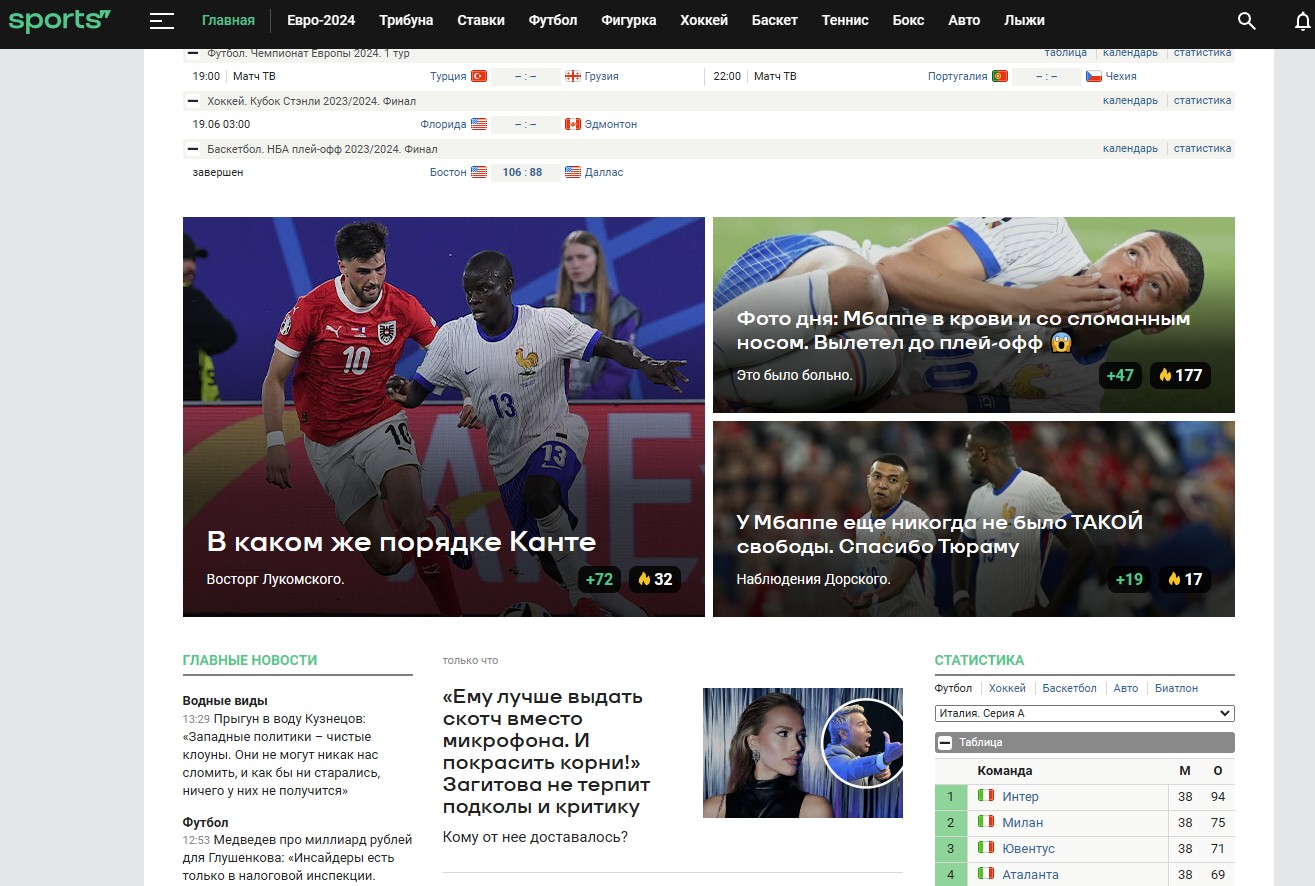The width and height of the screenshot is (1315, 886).
Task: Collapse the Чемпионат Европы 2024 match block
Action: coord(193,53)
